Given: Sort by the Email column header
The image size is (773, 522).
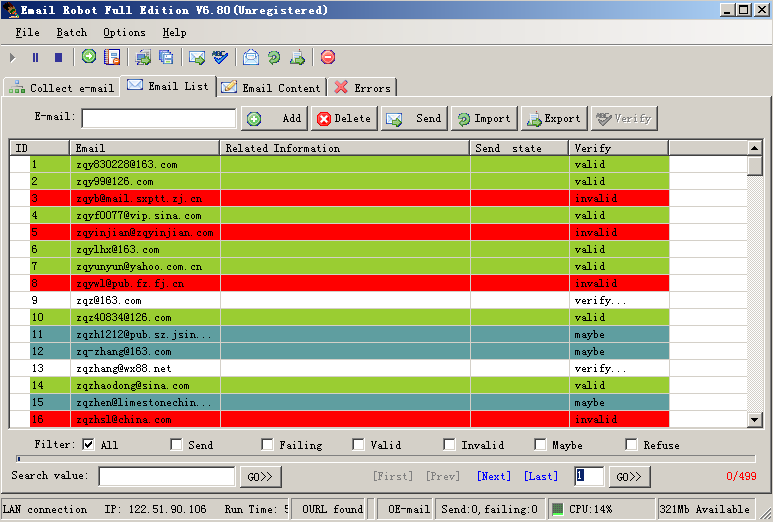Looking at the screenshot, I should pyautogui.click(x=144, y=148).
